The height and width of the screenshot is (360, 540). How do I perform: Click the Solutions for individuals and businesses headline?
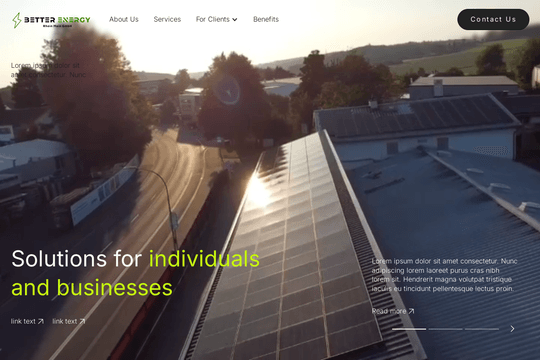135,273
